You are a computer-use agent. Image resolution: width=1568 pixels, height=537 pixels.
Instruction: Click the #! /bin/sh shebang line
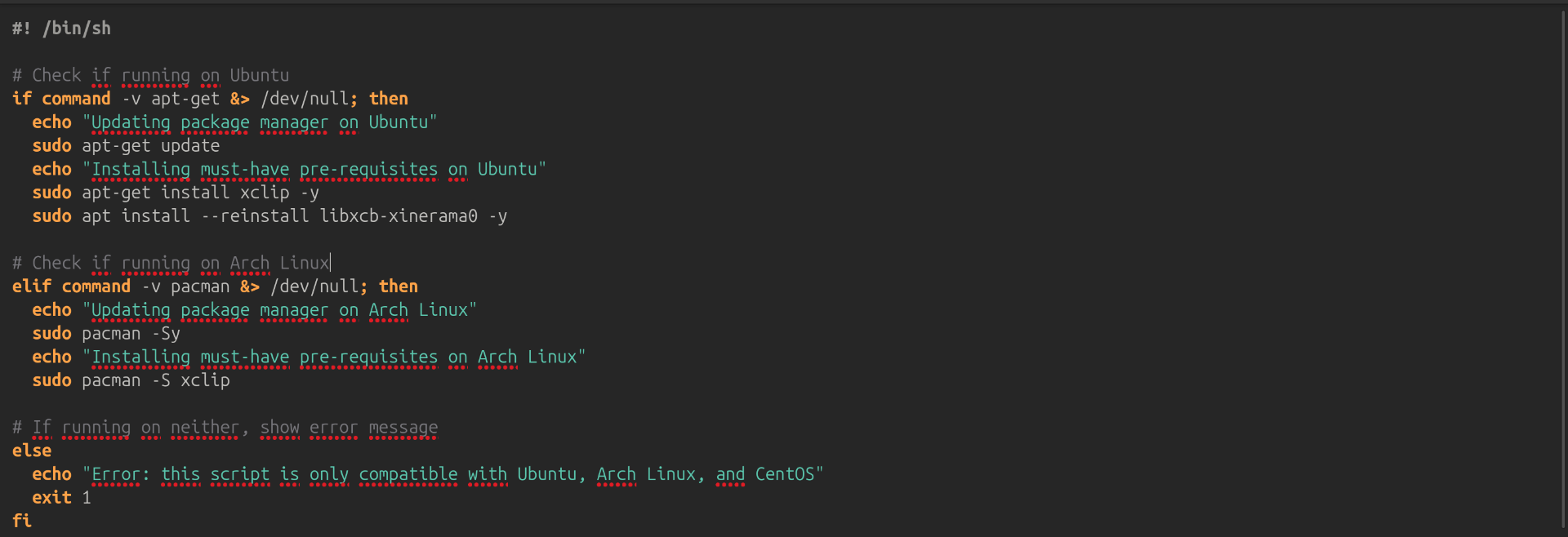(61, 29)
